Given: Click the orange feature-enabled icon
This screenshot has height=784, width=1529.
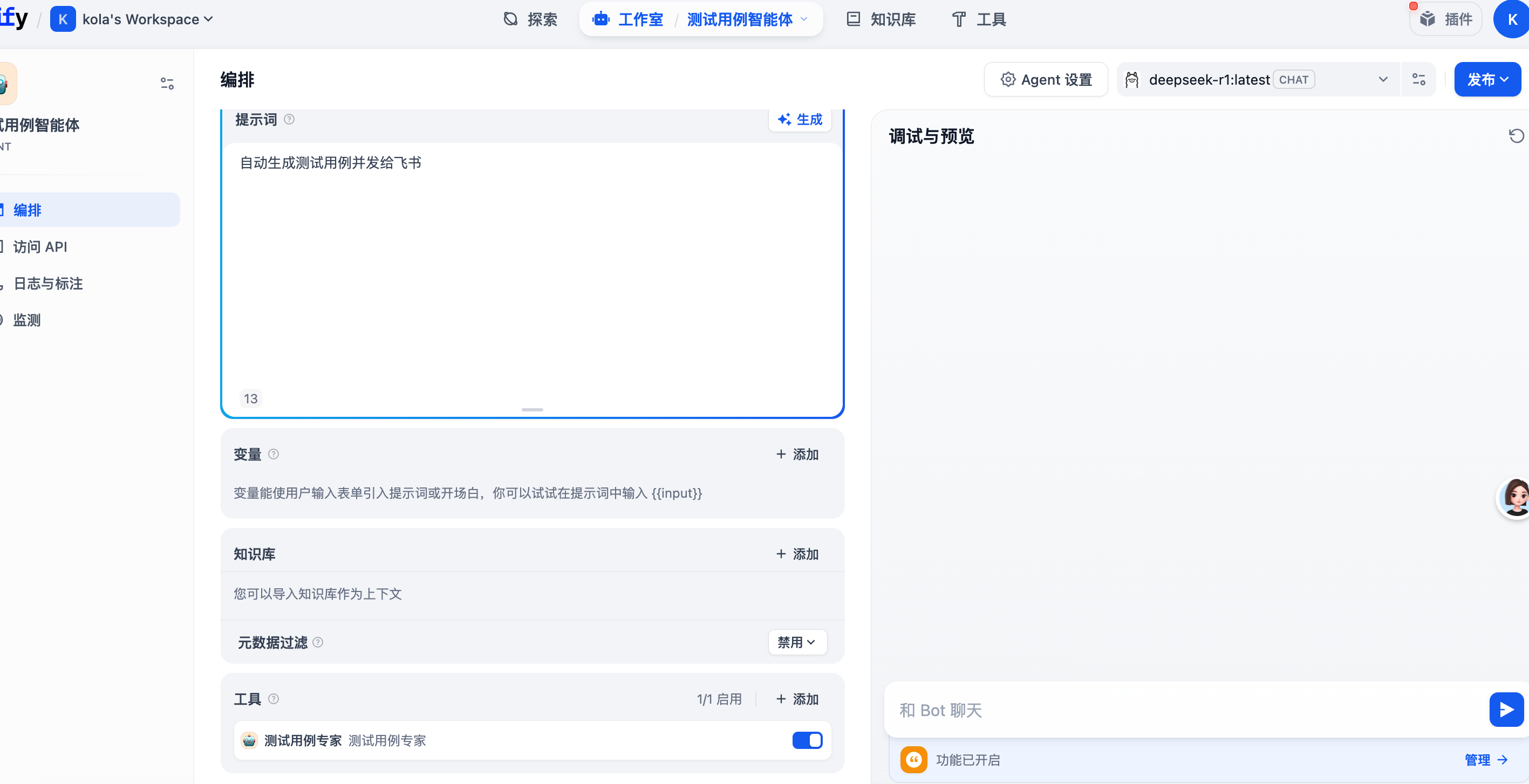Looking at the screenshot, I should click(913, 760).
